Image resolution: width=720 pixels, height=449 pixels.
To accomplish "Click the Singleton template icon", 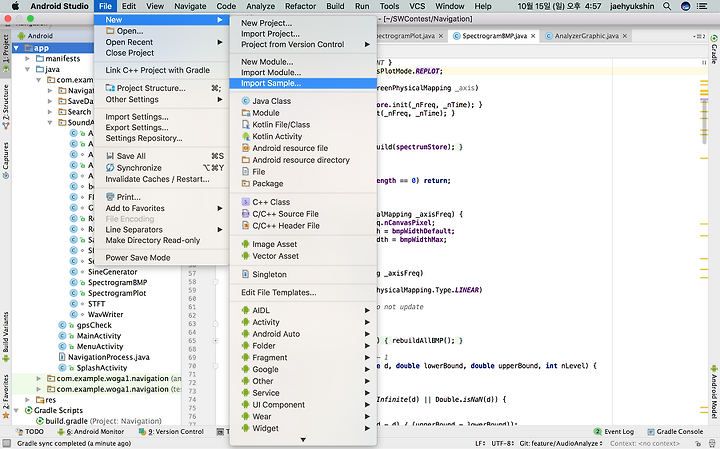I will pyautogui.click(x=246, y=275).
